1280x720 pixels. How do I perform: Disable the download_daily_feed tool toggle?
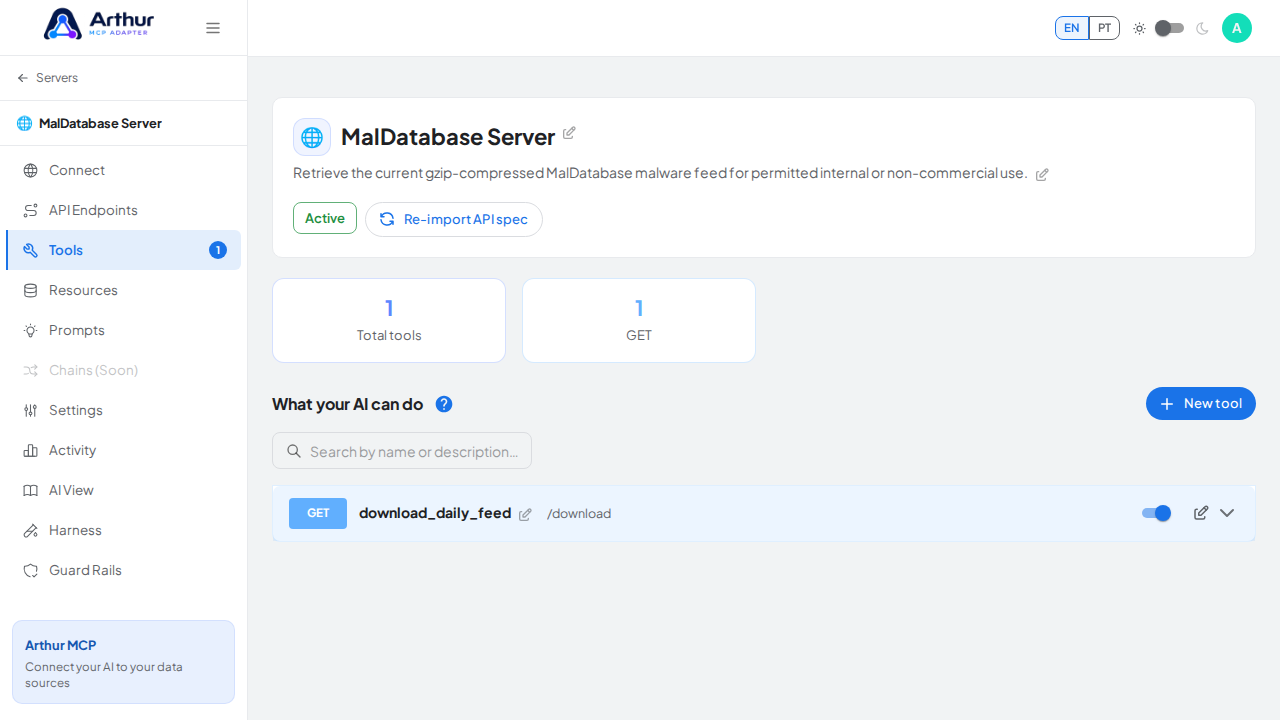pos(1156,513)
